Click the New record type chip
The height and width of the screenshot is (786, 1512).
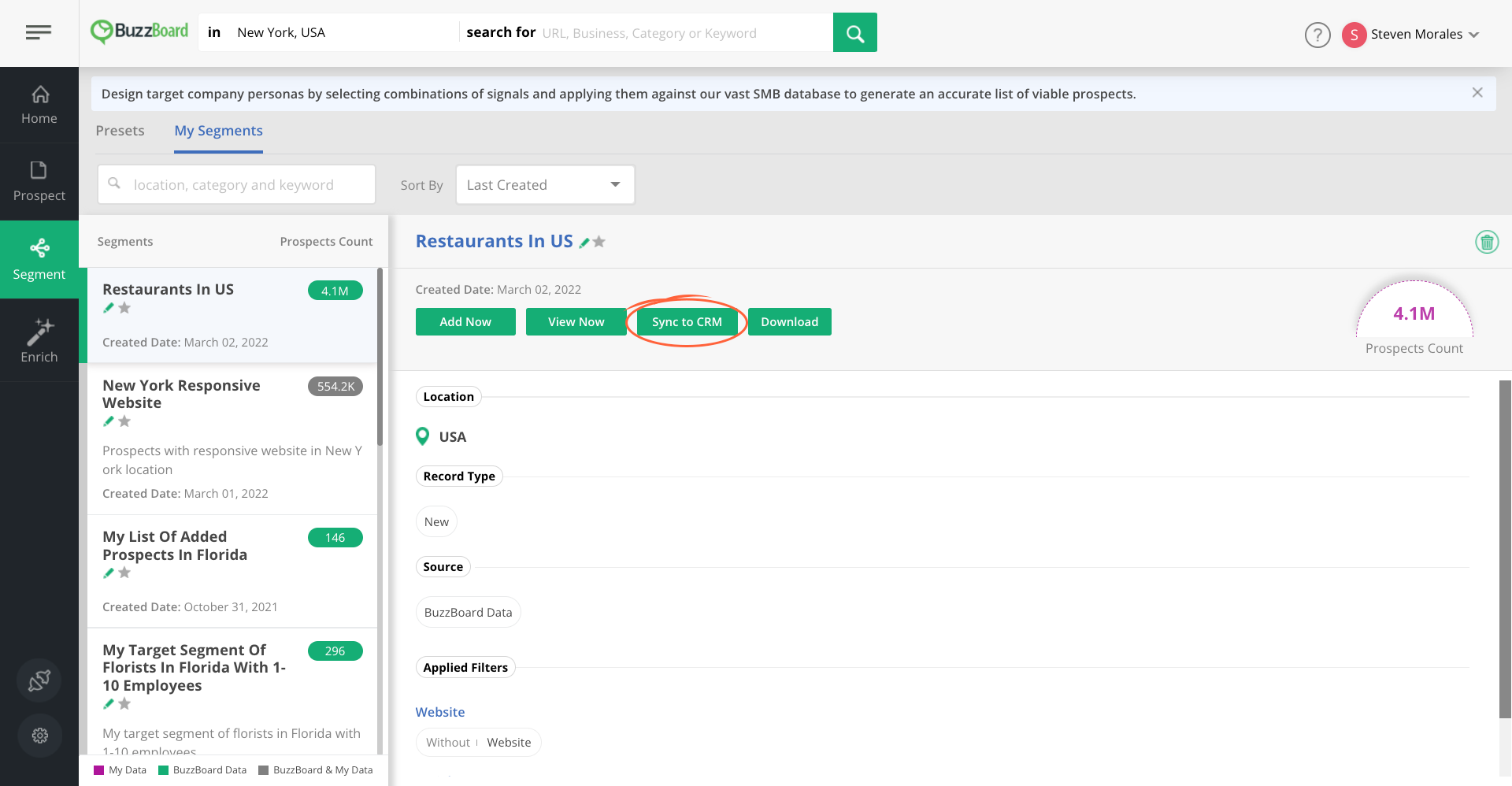(436, 521)
